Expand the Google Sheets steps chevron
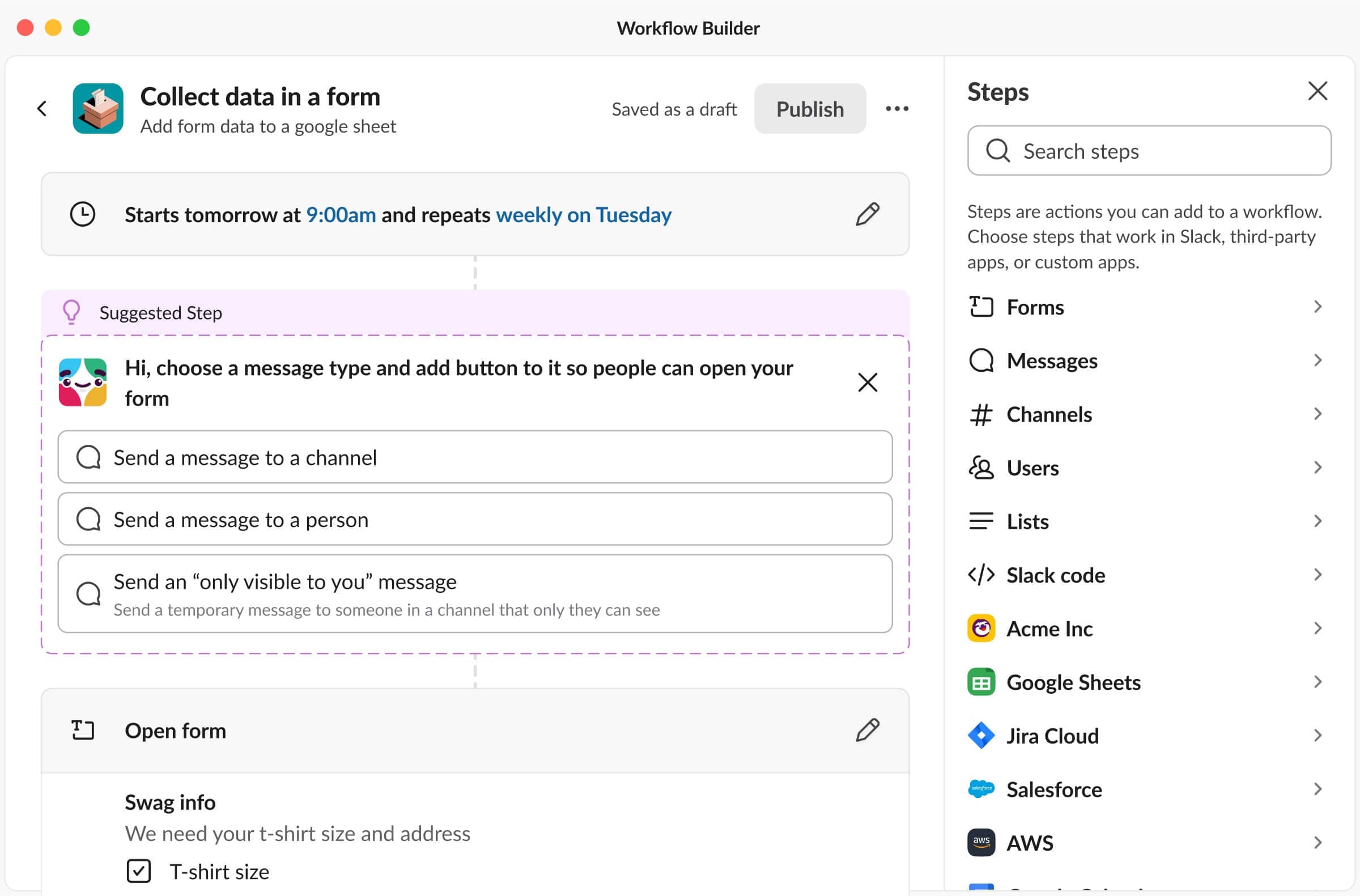The image size is (1360, 896). point(1317,682)
